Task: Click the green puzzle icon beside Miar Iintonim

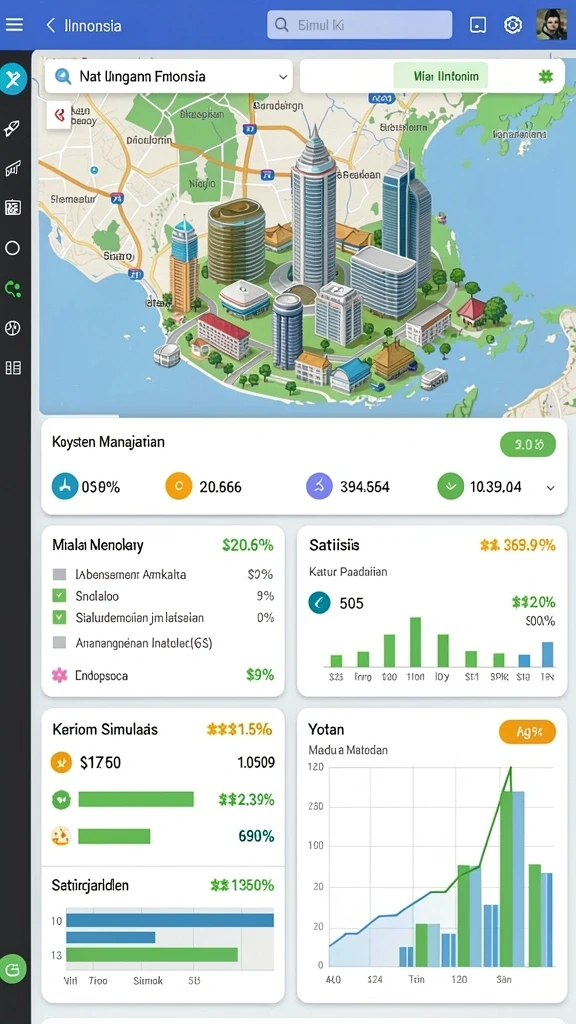Action: coord(545,76)
